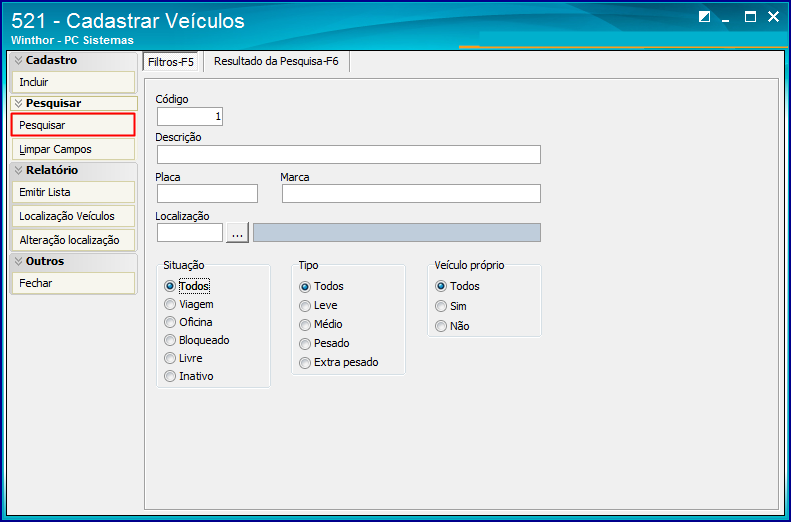Click Alteração localização button

point(73,240)
